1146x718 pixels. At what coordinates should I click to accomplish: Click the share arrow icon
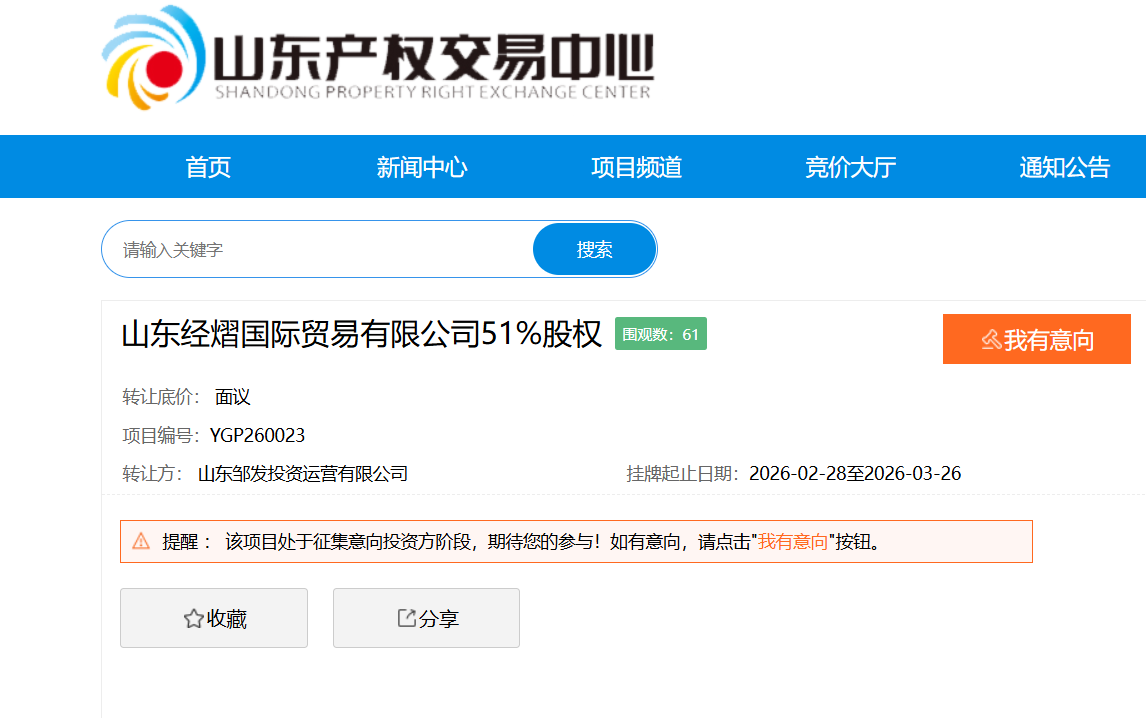point(406,618)
